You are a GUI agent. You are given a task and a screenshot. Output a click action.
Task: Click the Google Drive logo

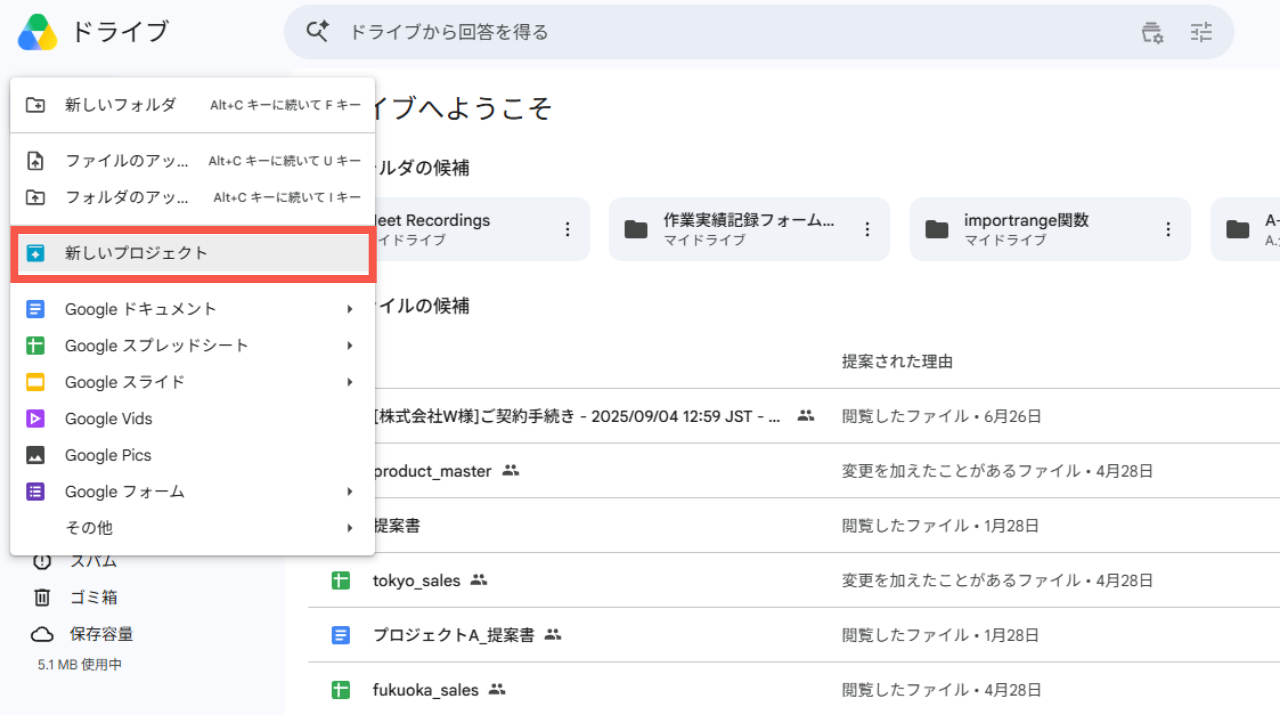pyautogui.click(x=37, y=32)
